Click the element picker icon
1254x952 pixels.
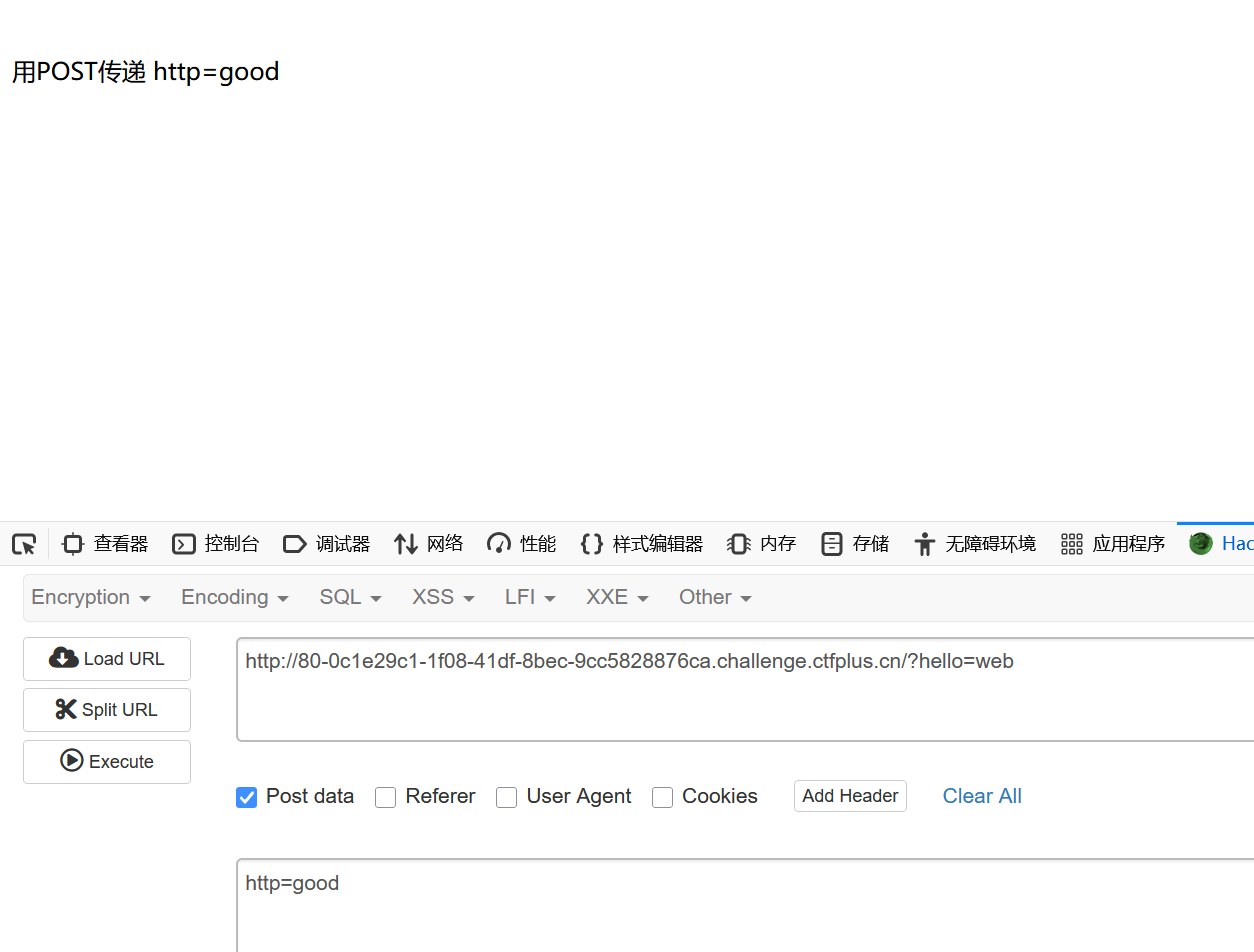(x=24, y=544)
